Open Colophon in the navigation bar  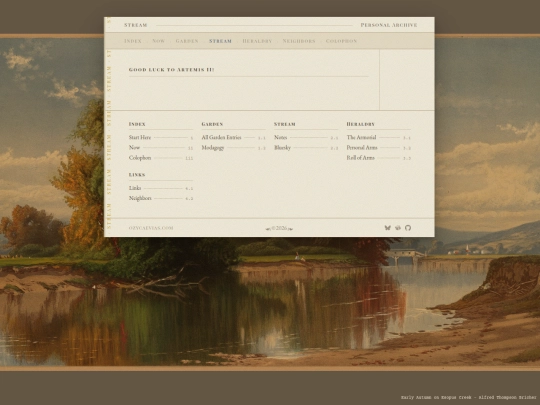point(341,41)
